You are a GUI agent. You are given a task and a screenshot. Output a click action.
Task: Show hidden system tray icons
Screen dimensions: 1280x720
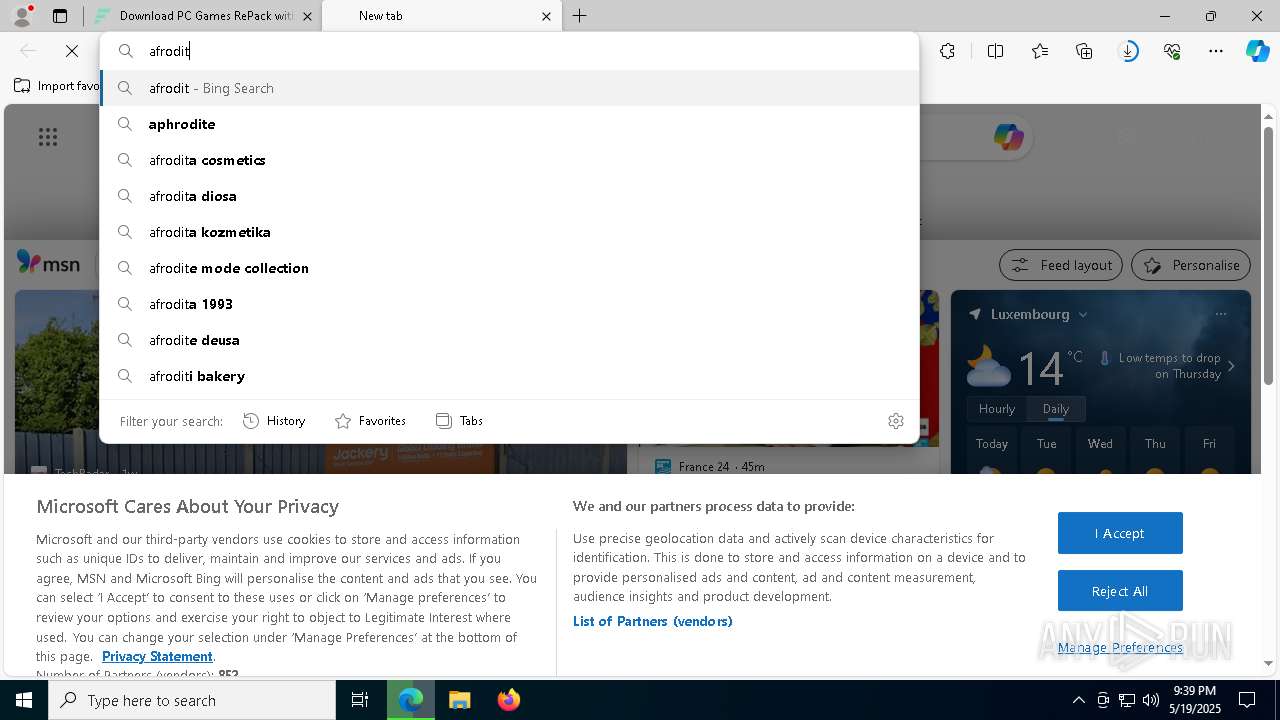pyautogui.click(x=1078, y=700)
